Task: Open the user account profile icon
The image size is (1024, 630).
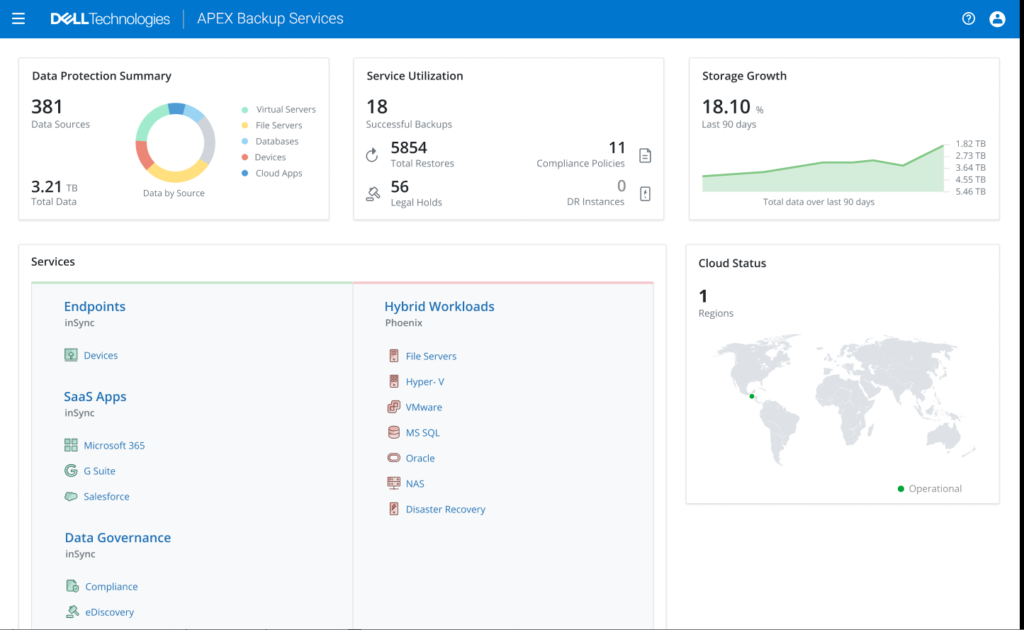Action: pos(997,19)
